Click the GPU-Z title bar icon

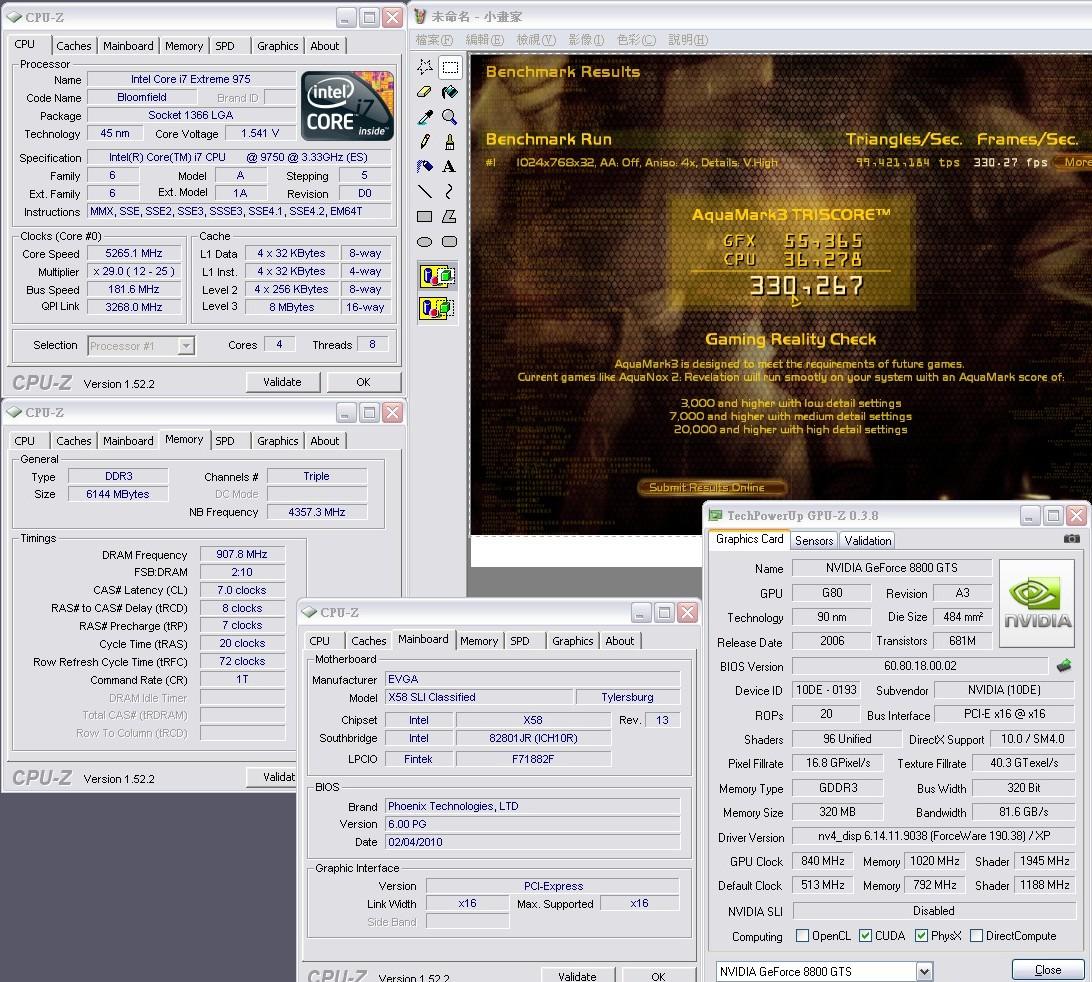coord(715,515)
